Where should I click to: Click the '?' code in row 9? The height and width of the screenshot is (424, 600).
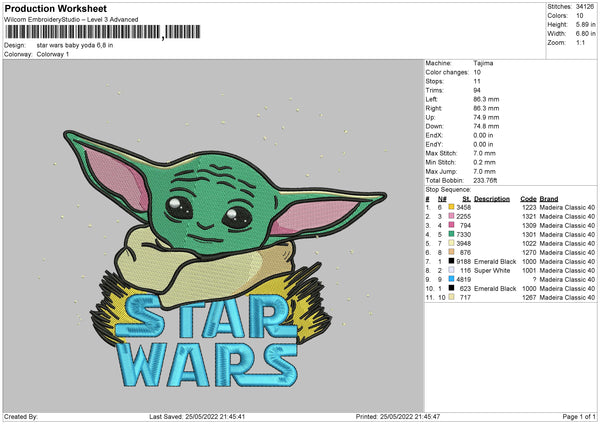(x=534, y=279)
